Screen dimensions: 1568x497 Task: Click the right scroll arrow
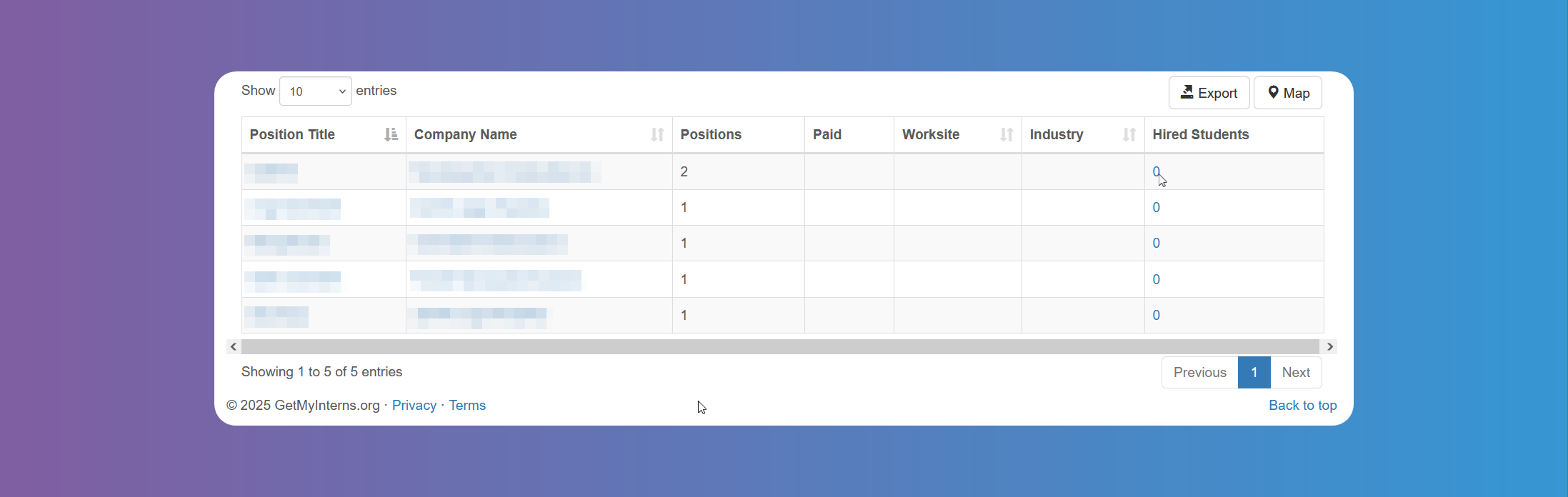[1329, 346]
